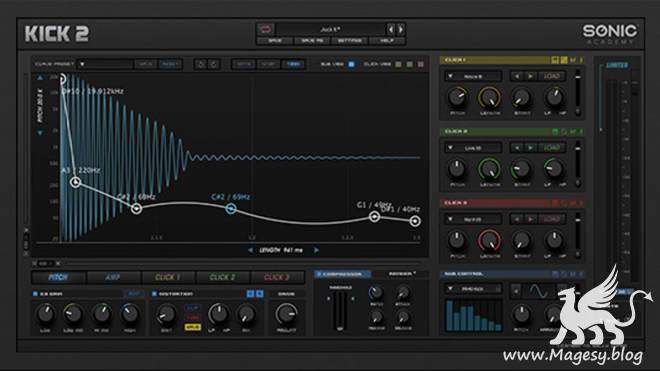The image size is (660, 371).
Task: Toggle green Click View square
Action: pyautogui.click(x=409, y=64)
